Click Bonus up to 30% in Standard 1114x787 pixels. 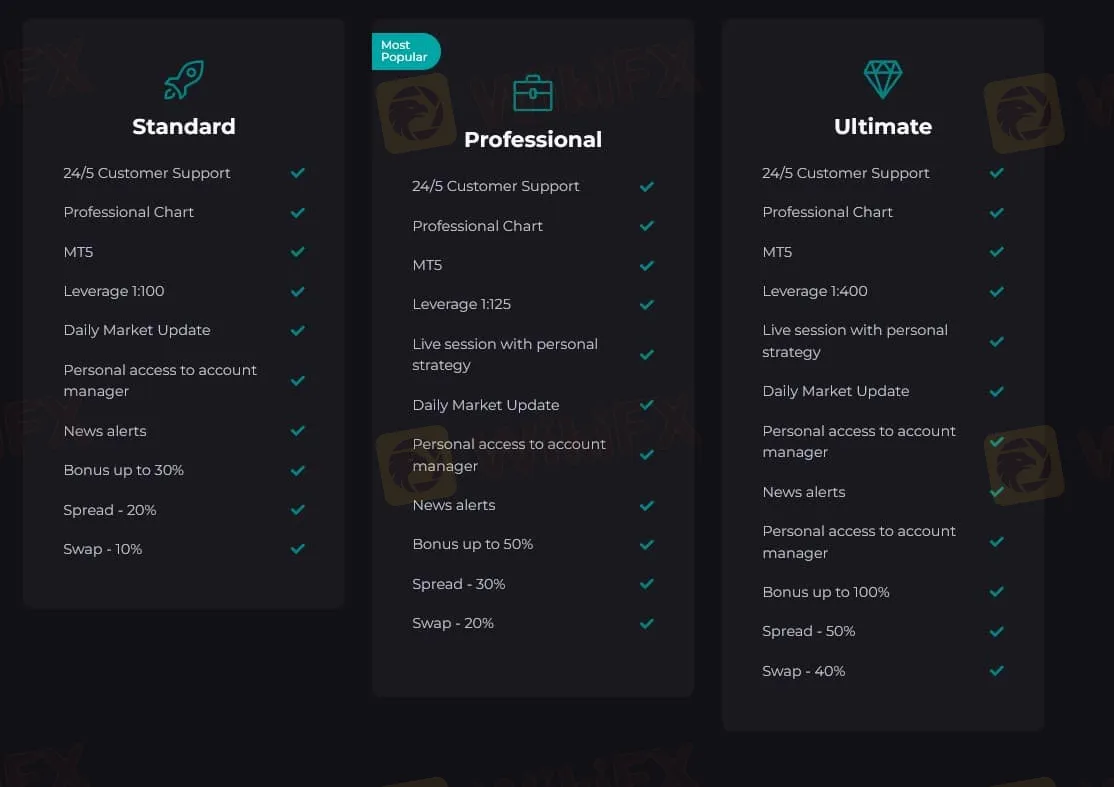click(123, 470)
